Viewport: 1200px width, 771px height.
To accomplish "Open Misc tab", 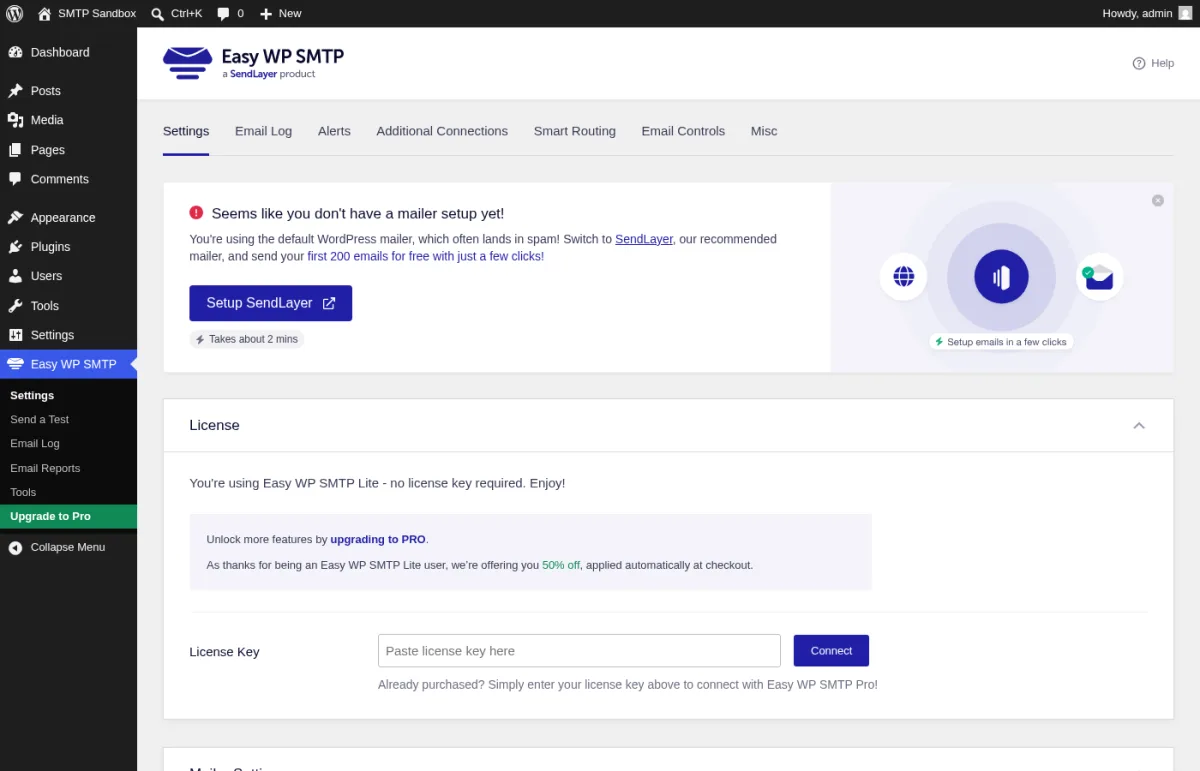I will click(x=764, y=131).
